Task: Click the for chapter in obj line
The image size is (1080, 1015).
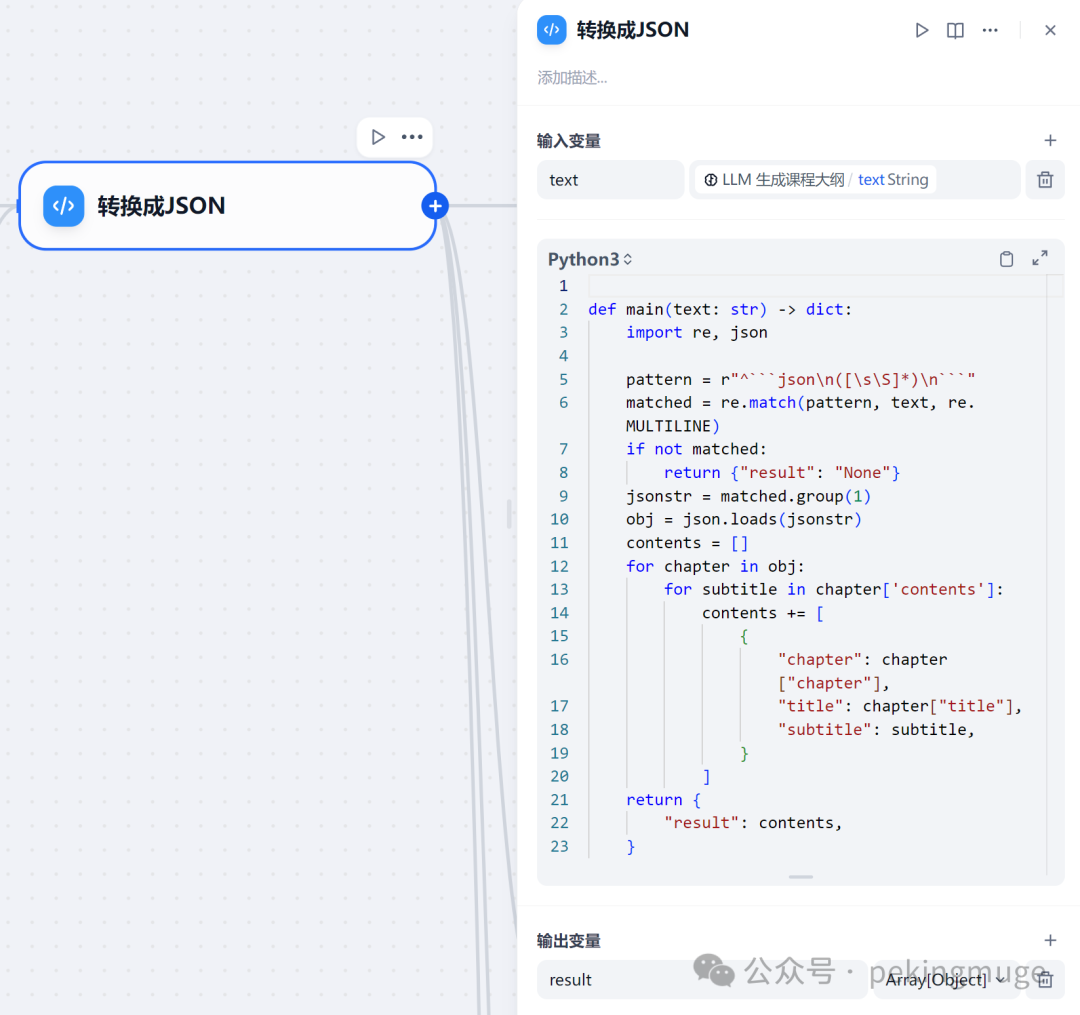Action: [715, 567]
